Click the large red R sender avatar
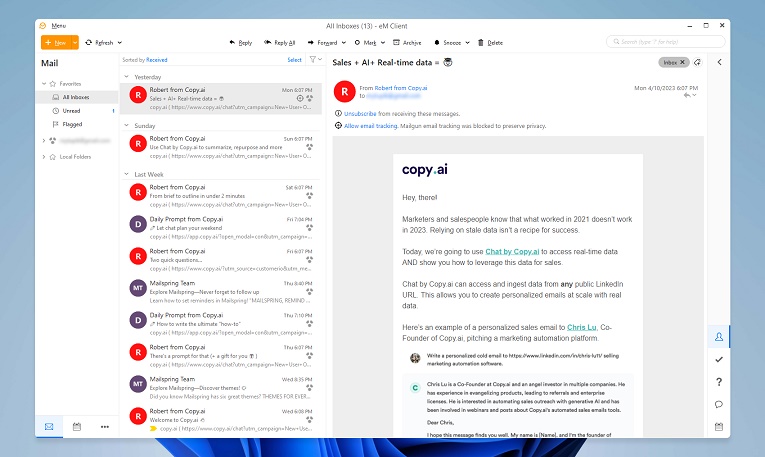 pos(344,92)
